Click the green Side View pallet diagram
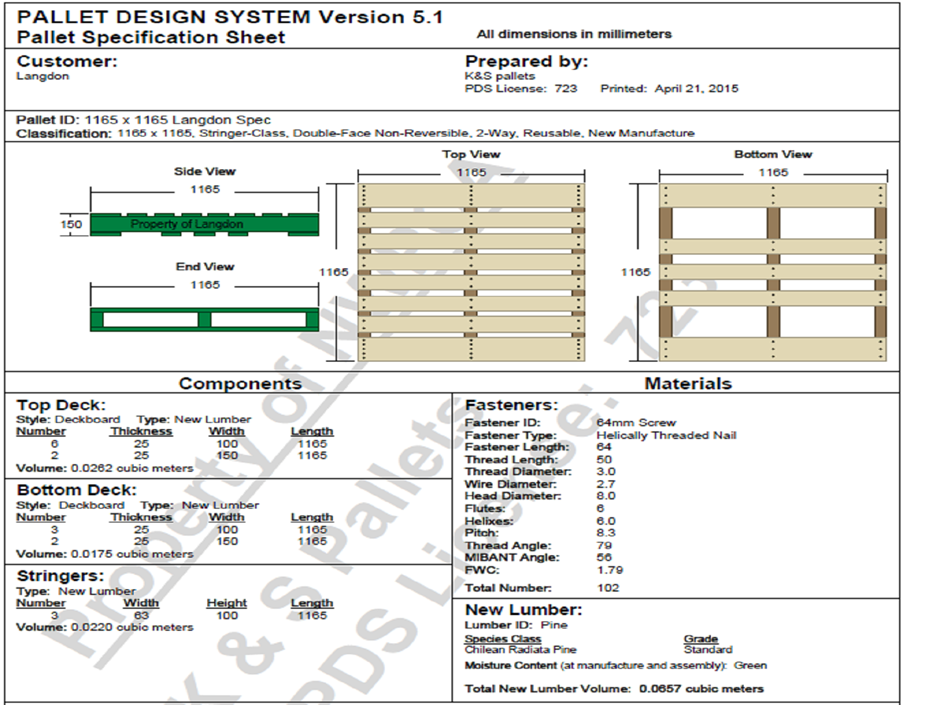Image resolution: width=940 pixels, height=705 pixels. [x=205, y=225]
